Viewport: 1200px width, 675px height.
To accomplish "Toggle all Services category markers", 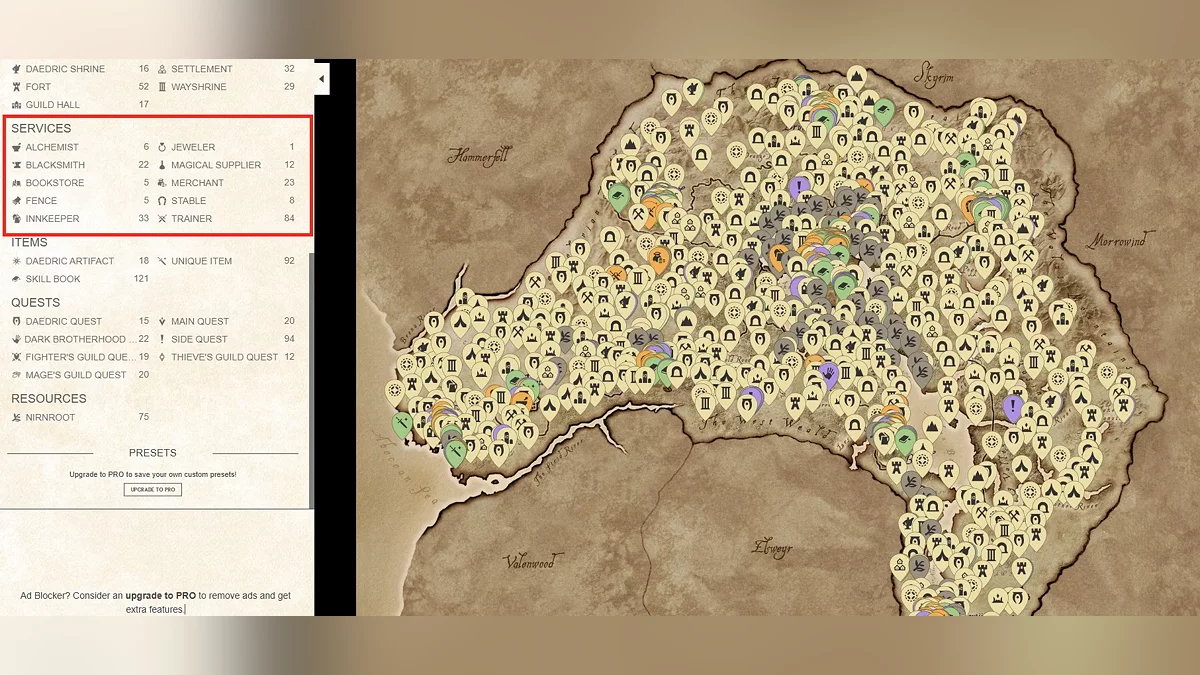I will tap(41, 129).
